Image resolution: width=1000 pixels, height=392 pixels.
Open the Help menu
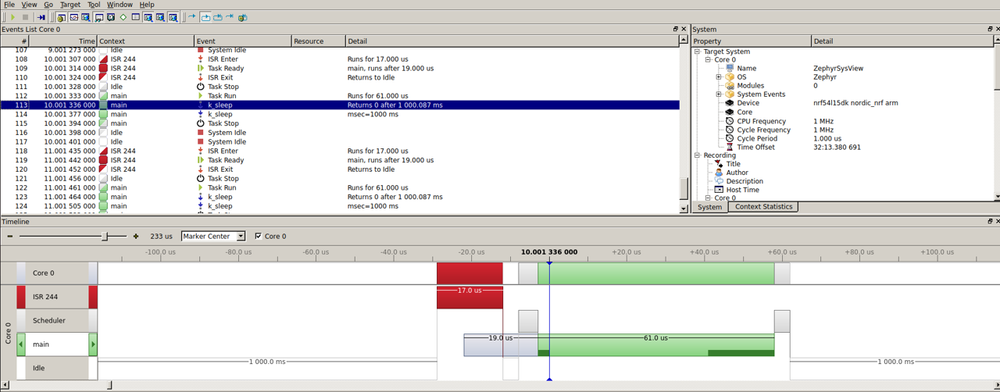147,4
